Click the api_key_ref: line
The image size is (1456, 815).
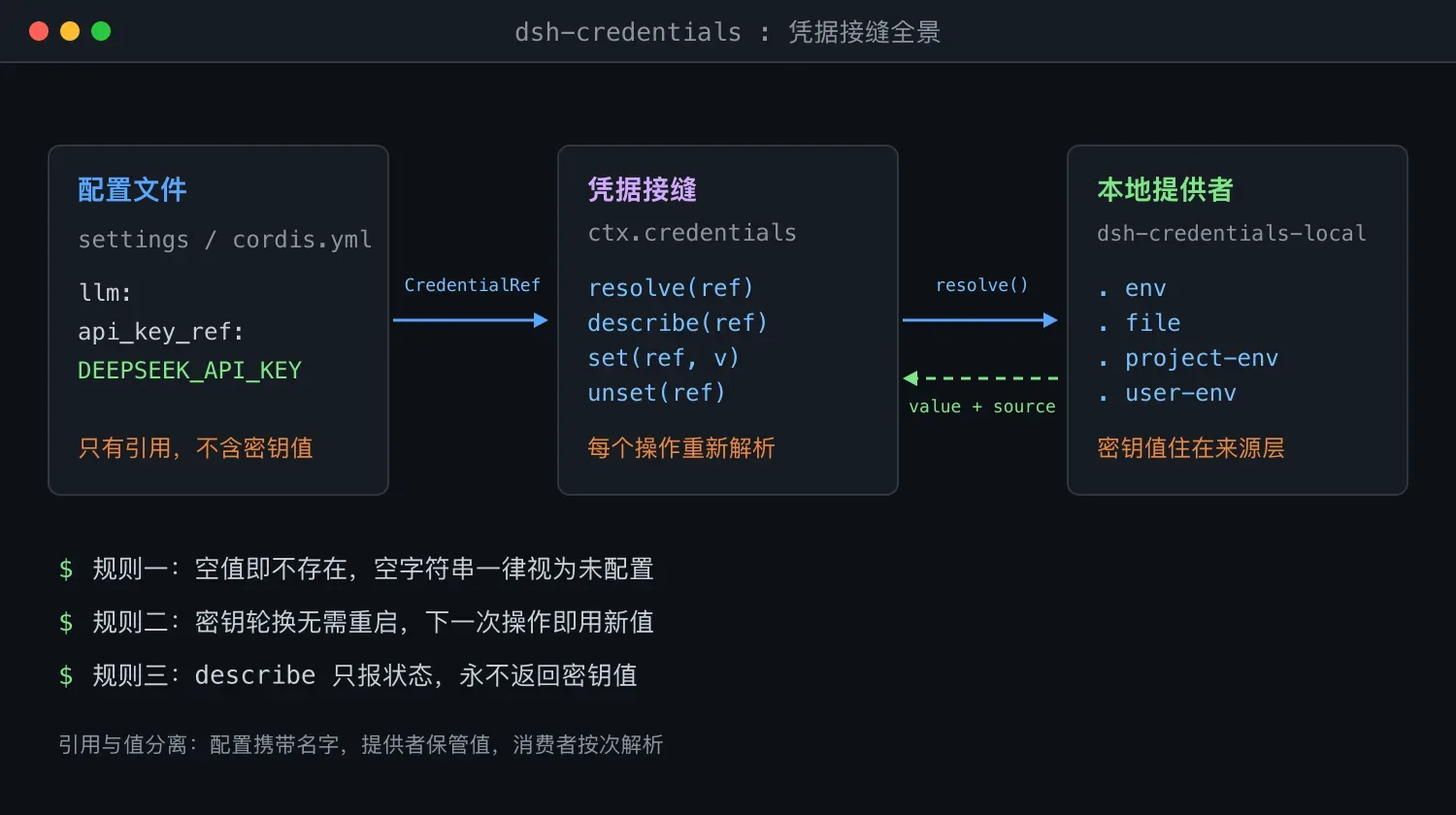(x=161, y=332)
